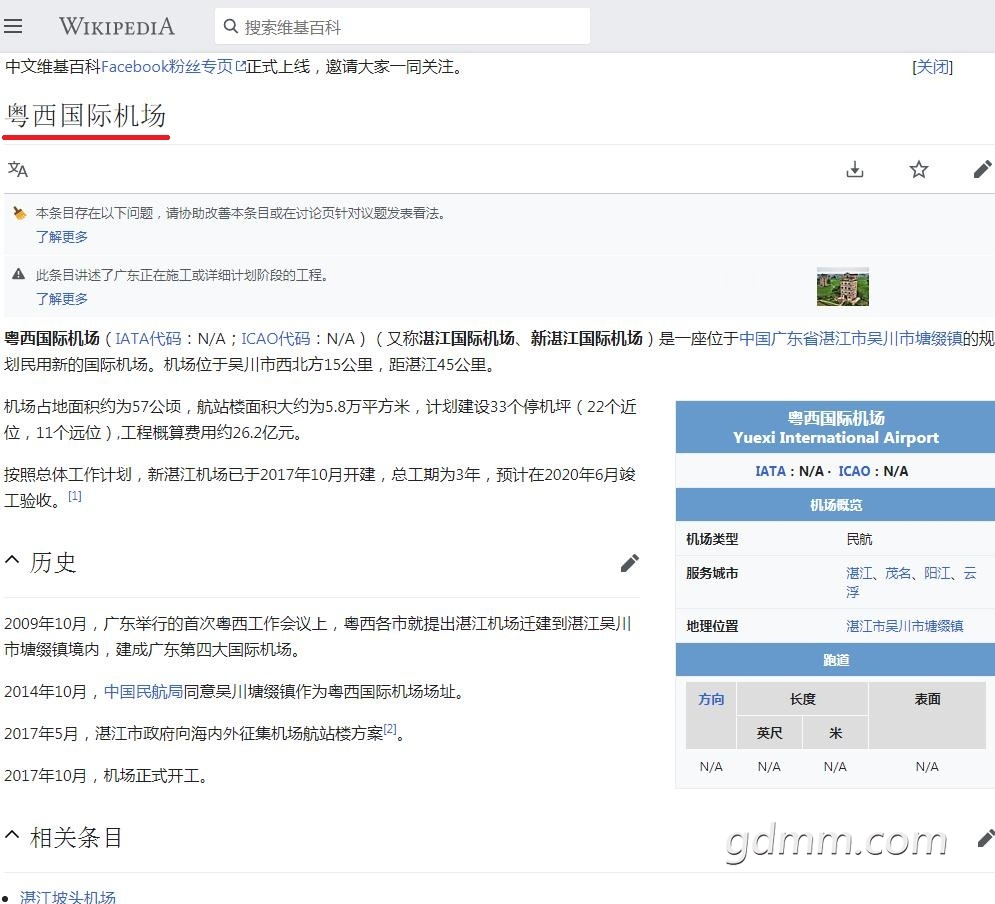Click the IATA代码 link in the intro
Image resolution: width=995 pixels, height=904 pixels.
click(x=148, y=339)
